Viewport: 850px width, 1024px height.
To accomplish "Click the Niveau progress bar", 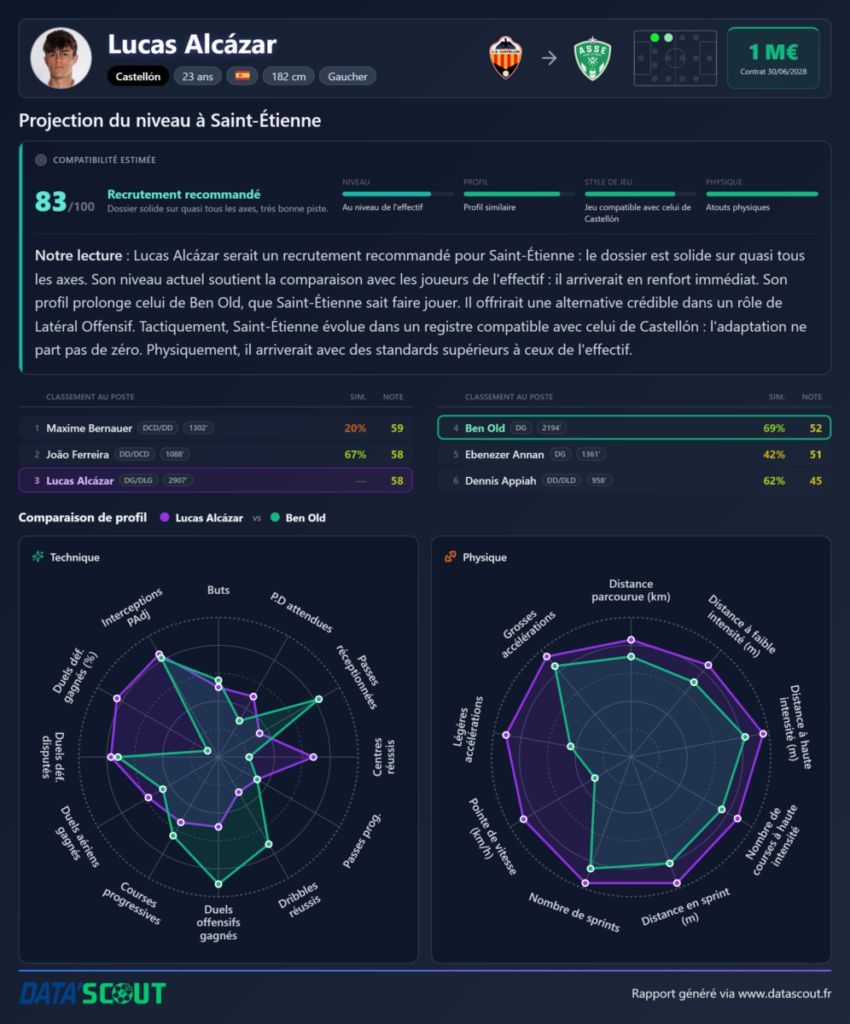I will 398,194.
